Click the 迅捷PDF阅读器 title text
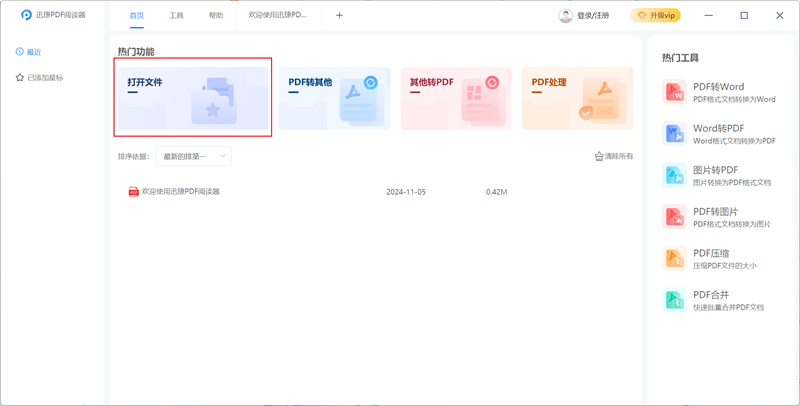Image resolution: width=800 pixels, height=406 pixels. pos(61,15)
